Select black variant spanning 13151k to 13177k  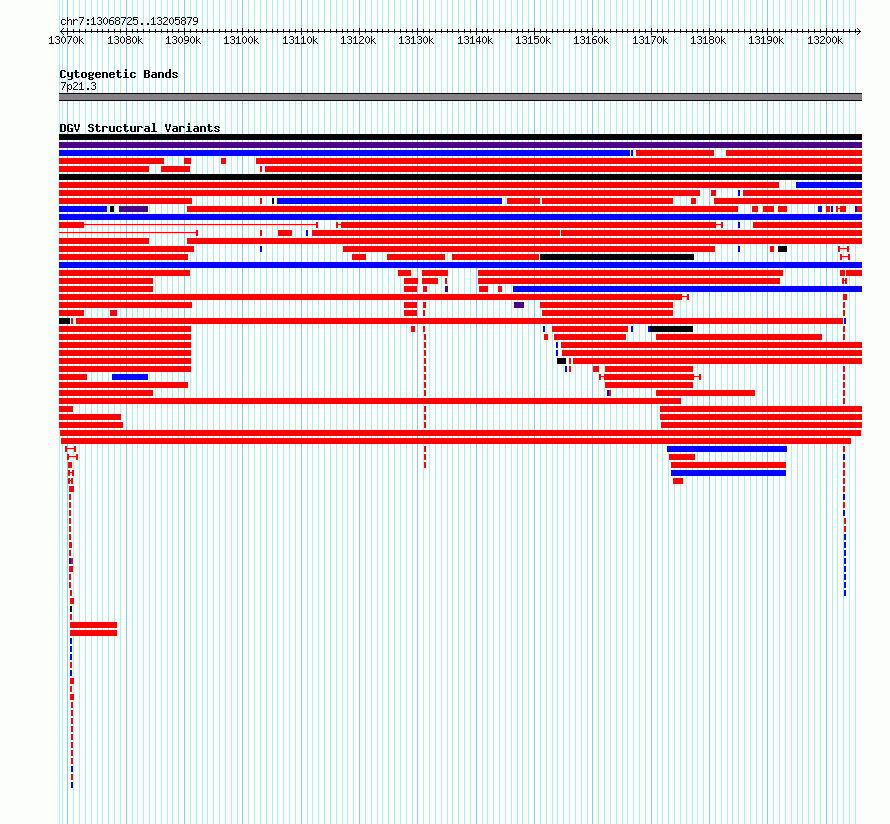tap(617, 257)
